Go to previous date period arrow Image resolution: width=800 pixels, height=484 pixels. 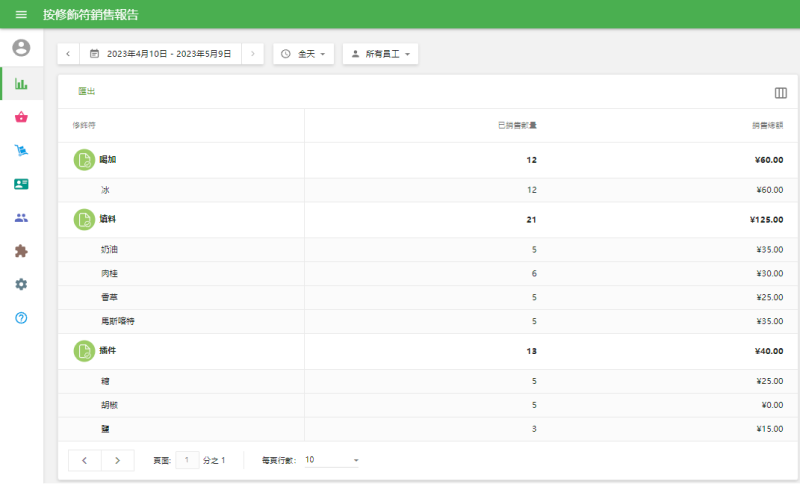69,53
